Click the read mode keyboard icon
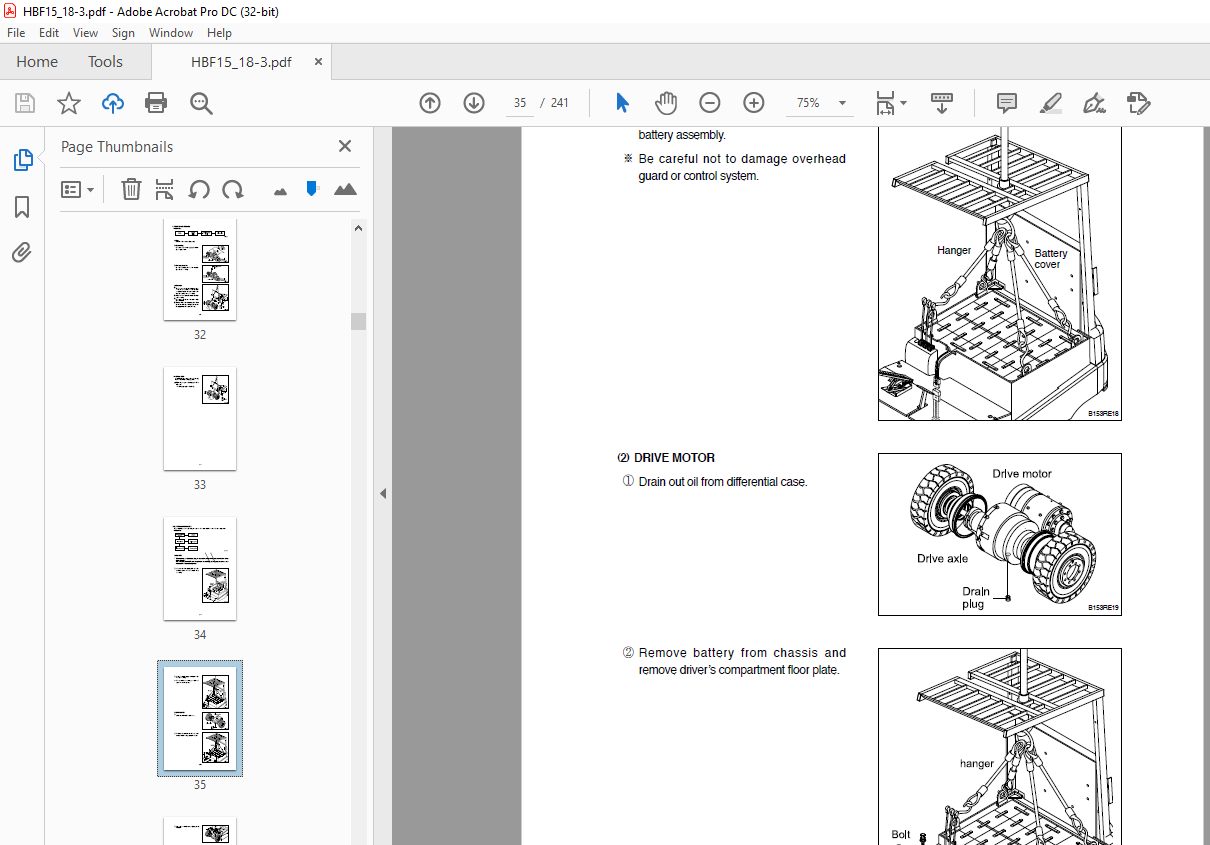1210x845 pixels. pos(942,103)
